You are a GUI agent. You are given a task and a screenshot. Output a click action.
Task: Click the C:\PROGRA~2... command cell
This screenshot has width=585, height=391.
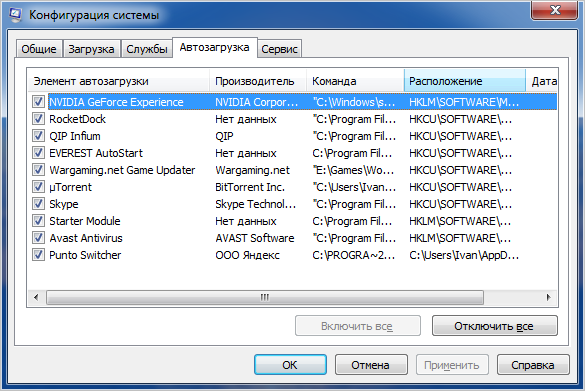(354, 255)
